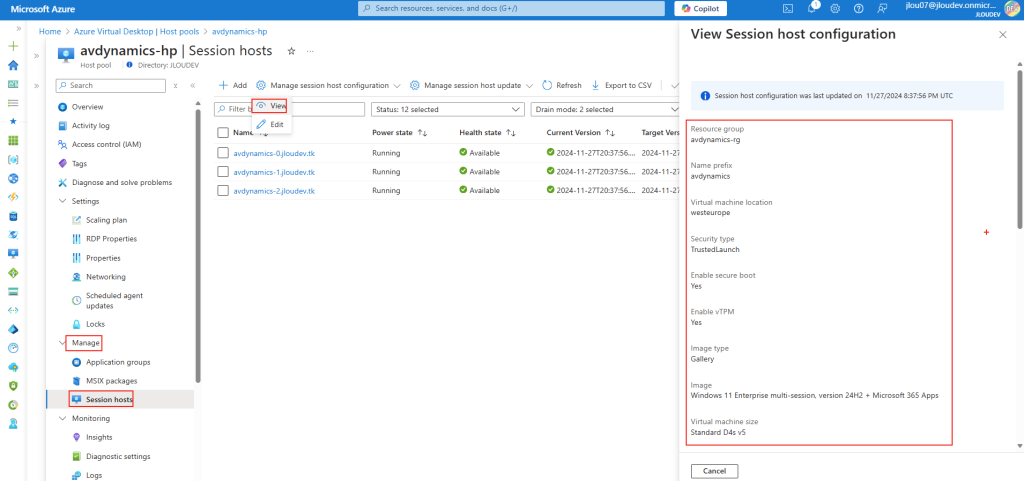Click Export to CSV in the toolbar
Image resolution: width=1024 pixels, height=481 pixels.
(621, 85)
